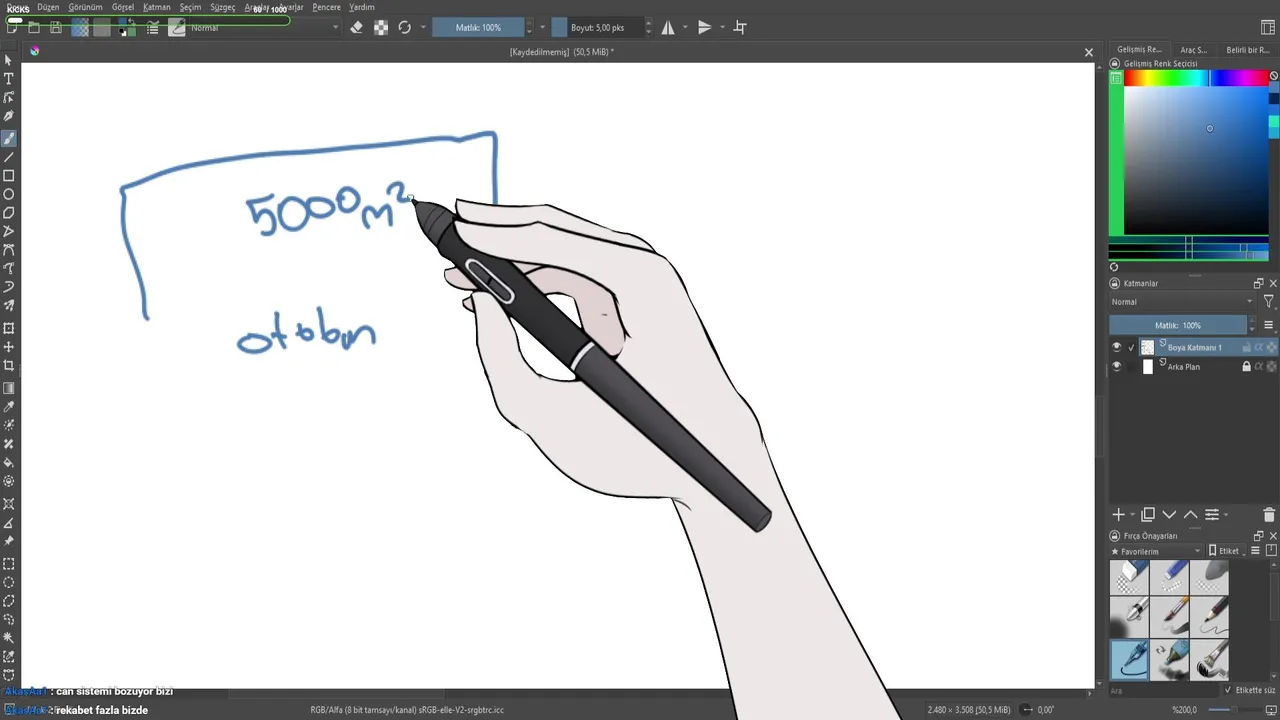Hide the Arka Plan layer
The image size is (1280, 720).
tap(1117, 367)
